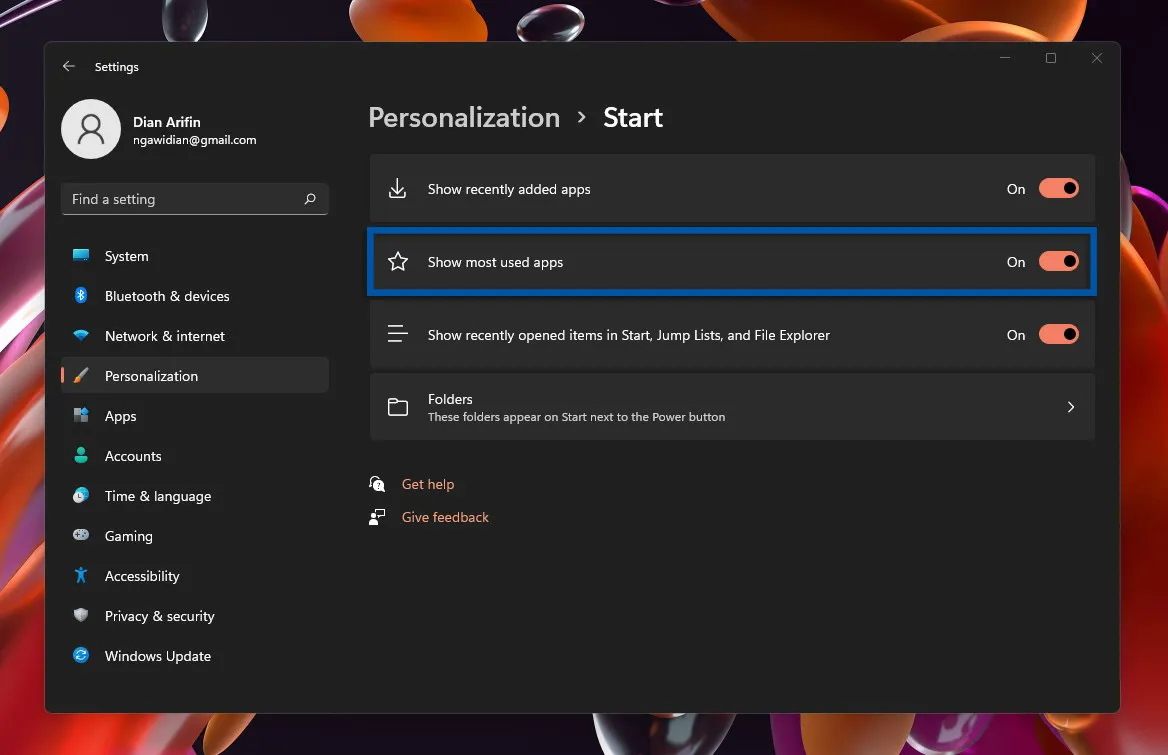Click the Bluetooth & devices icon

tap(81, 296)
